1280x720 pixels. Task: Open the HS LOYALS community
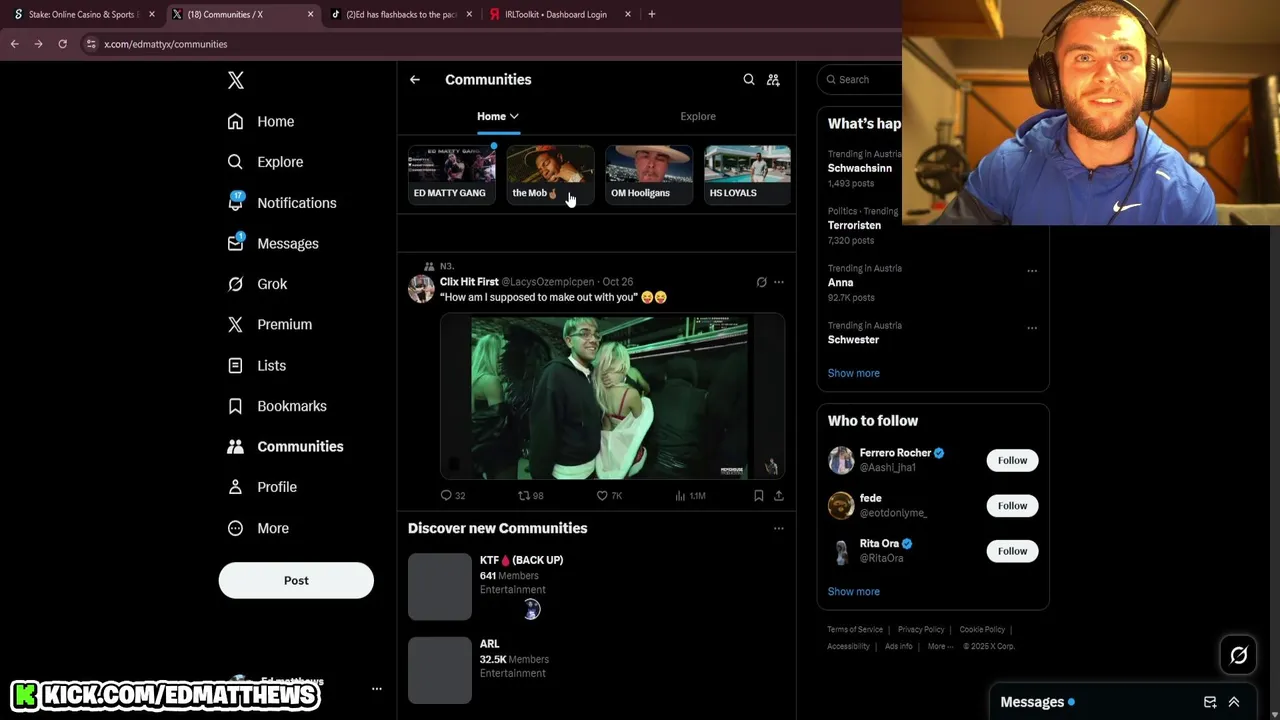[747, 174]
